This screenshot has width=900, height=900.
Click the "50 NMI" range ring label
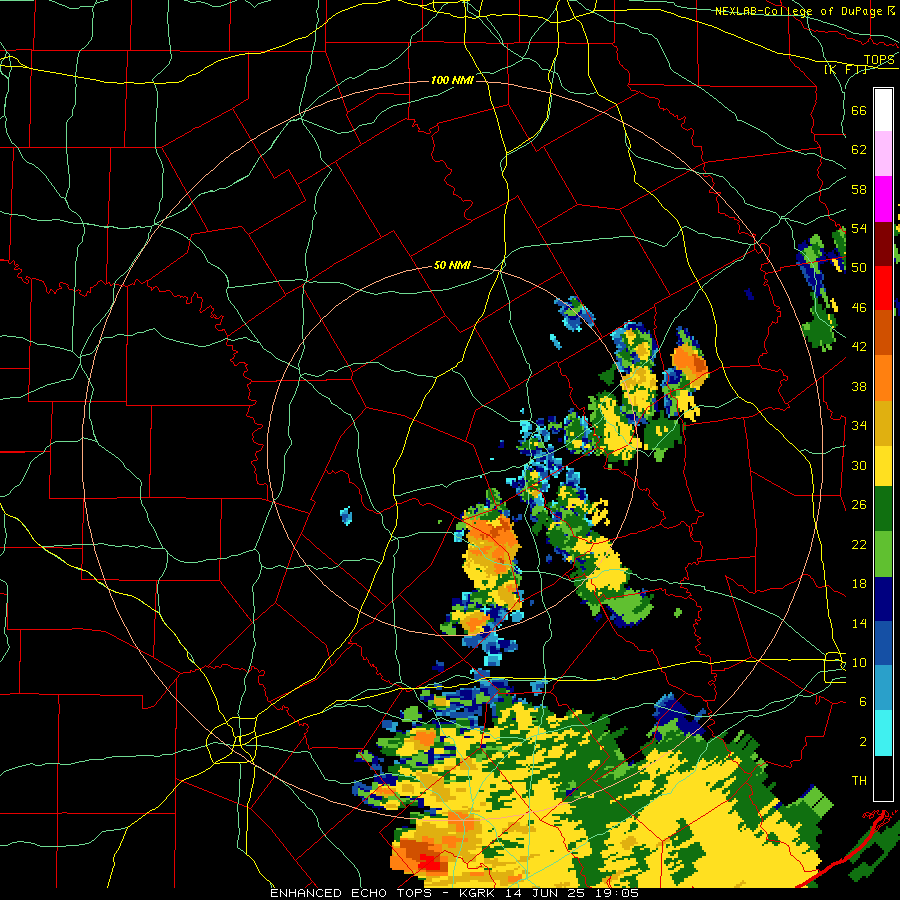[452, 265]
